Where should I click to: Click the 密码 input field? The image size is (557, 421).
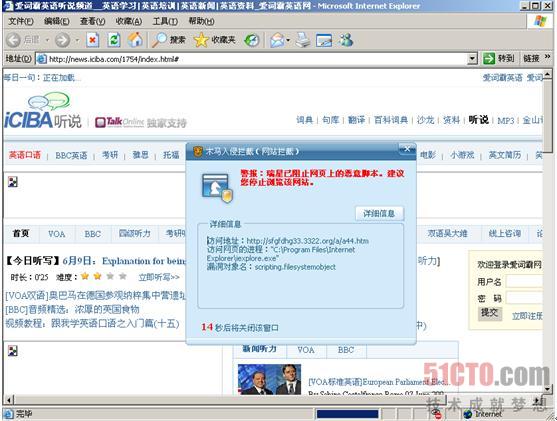pyautogui.click(x=524, y=298)
